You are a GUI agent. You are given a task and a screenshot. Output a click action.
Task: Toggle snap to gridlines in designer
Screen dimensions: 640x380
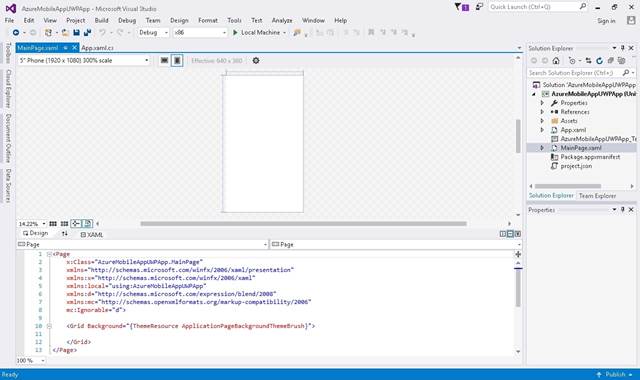[x=64, y=224]
